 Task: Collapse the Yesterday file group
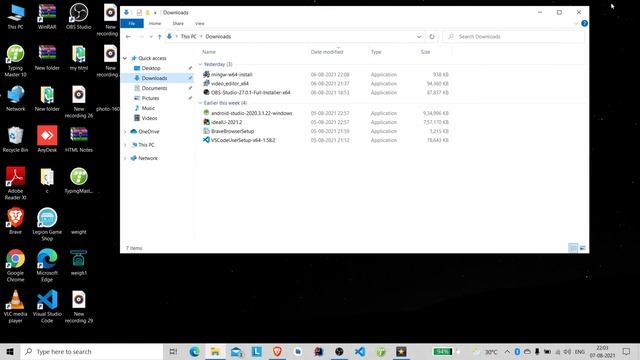[200, 64]
